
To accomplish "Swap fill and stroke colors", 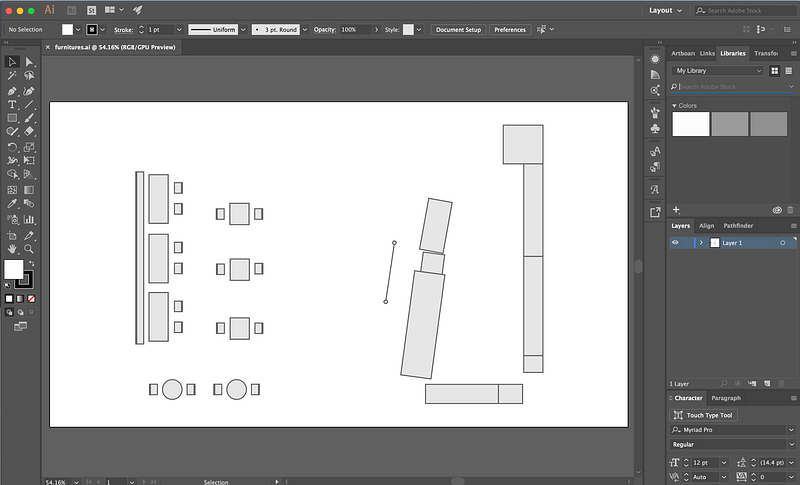I will point(32,263).
